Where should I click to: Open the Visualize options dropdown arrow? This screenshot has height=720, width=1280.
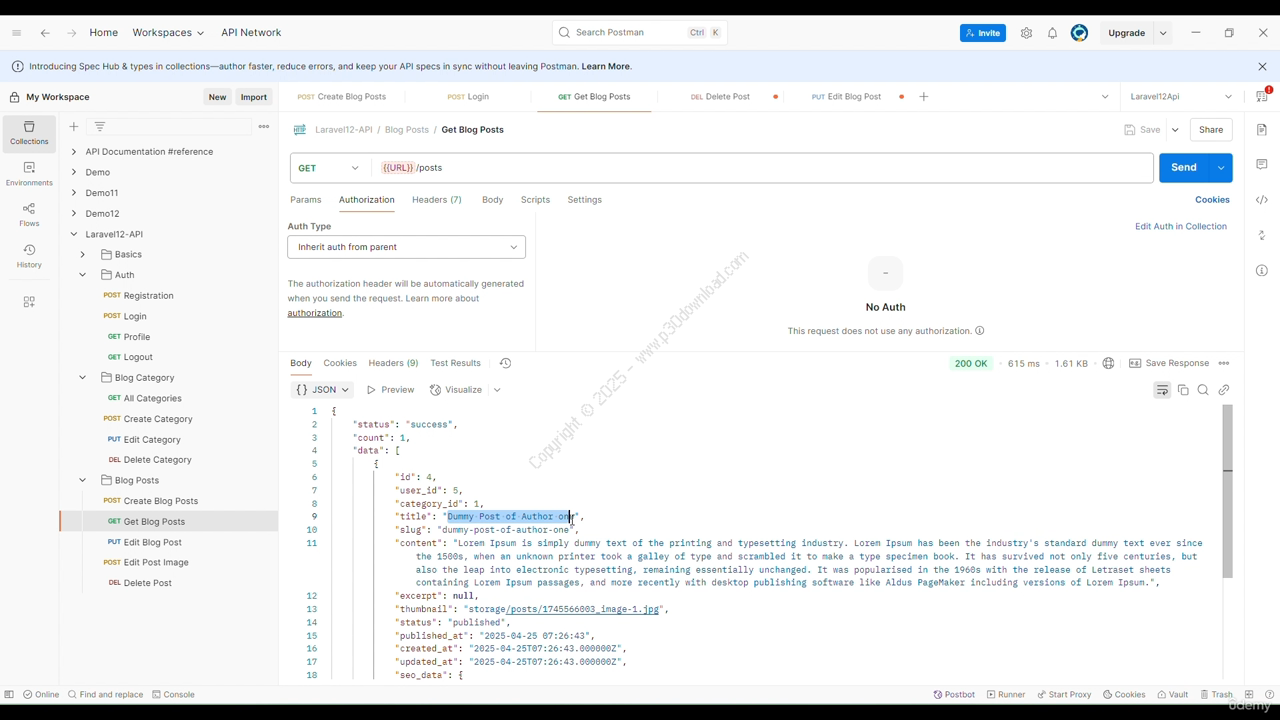(497, 390)
